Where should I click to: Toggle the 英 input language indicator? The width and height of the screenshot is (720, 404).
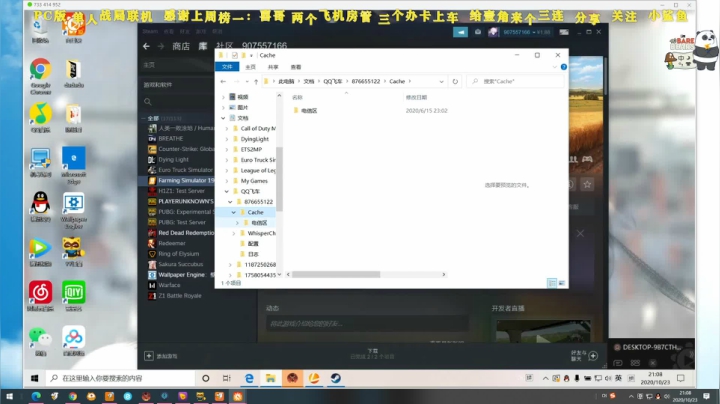click(x=618, y=378)
